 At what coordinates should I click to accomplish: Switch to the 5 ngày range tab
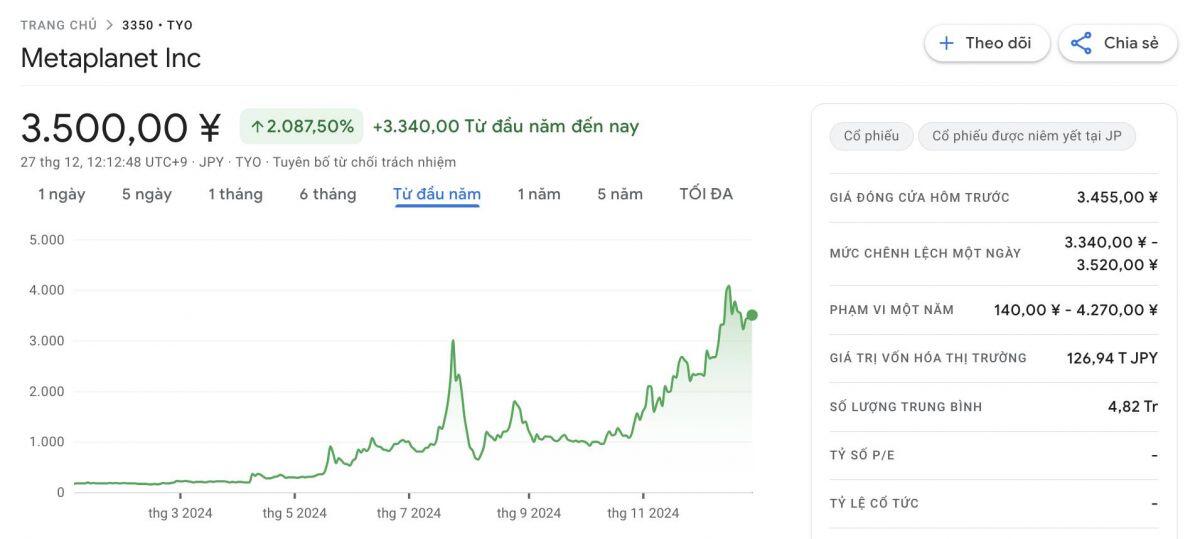[x=147, y=194]
